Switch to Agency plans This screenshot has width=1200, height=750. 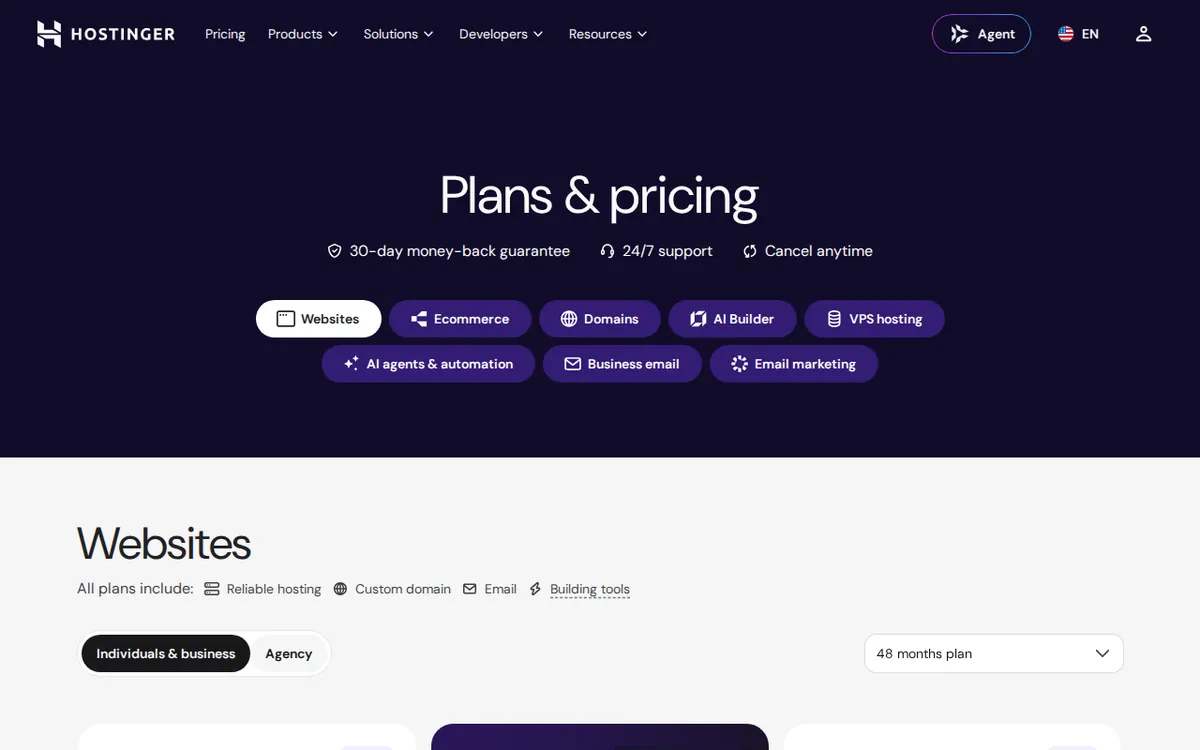click(289, 654)
